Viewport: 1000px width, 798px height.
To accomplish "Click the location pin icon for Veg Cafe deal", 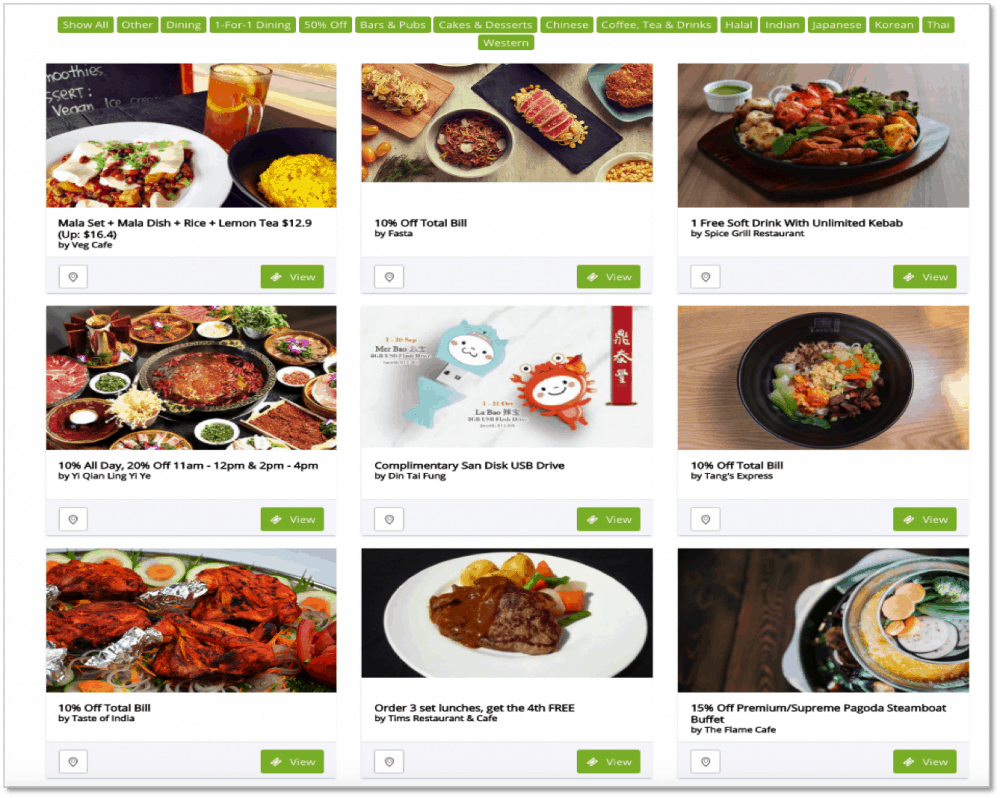I will click(73, 277).
